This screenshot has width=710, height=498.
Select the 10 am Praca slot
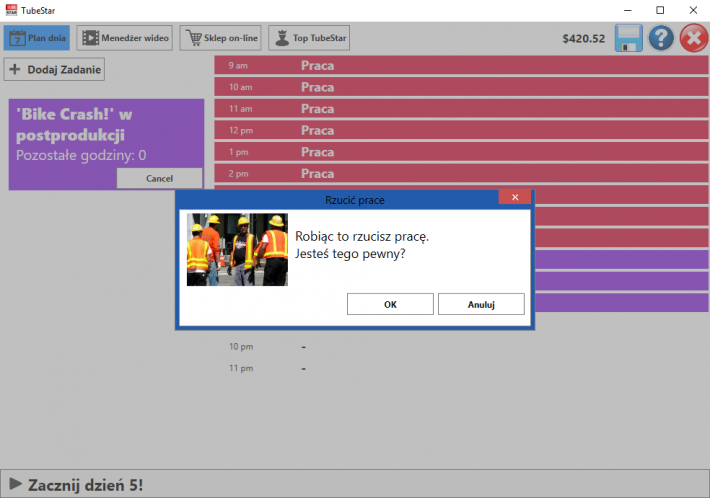[461, 87]
